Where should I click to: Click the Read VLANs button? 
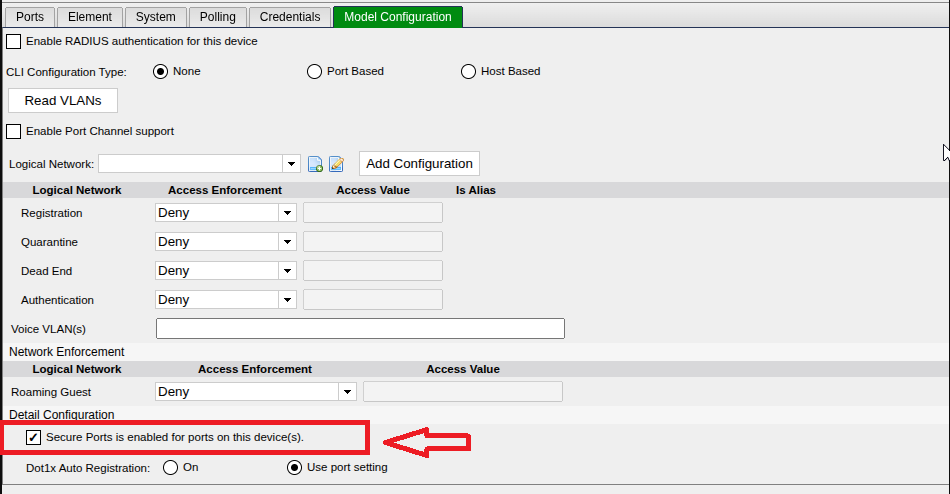click(63, 101)
